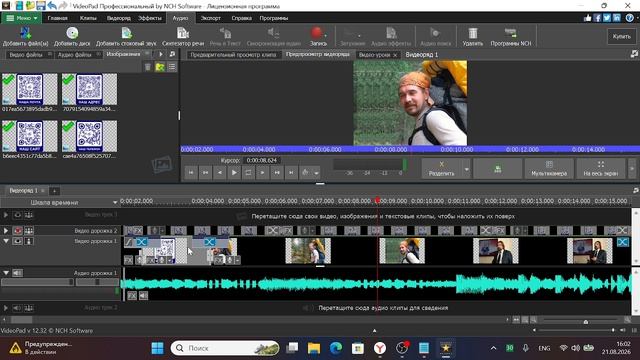Click the Курсор time field 0:00:08.624
This screenshot has height=360, width=640.
coord(262,160)
